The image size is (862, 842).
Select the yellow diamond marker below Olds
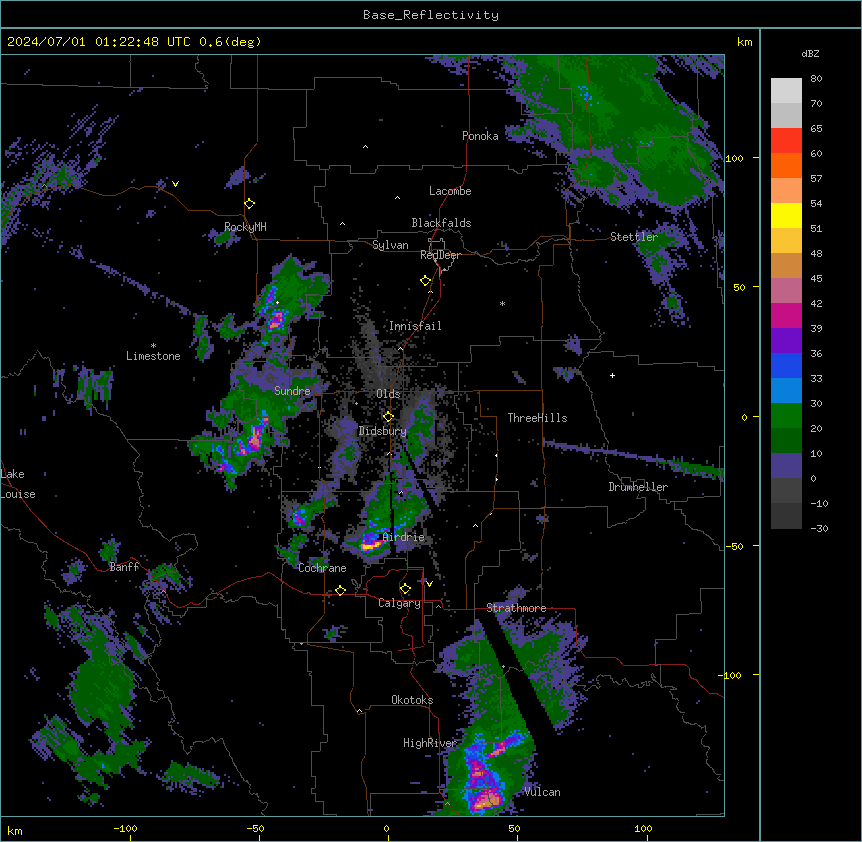(388, 417)
